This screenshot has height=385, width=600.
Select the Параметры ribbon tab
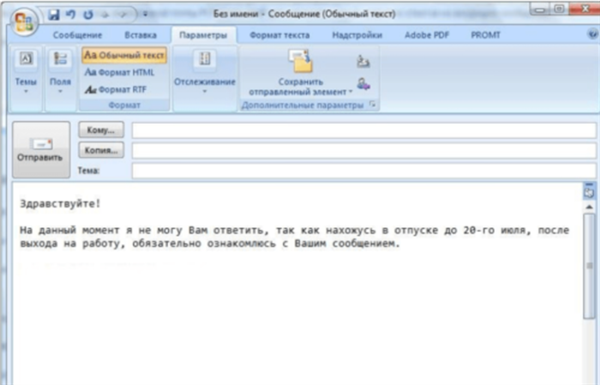[203, 35]
